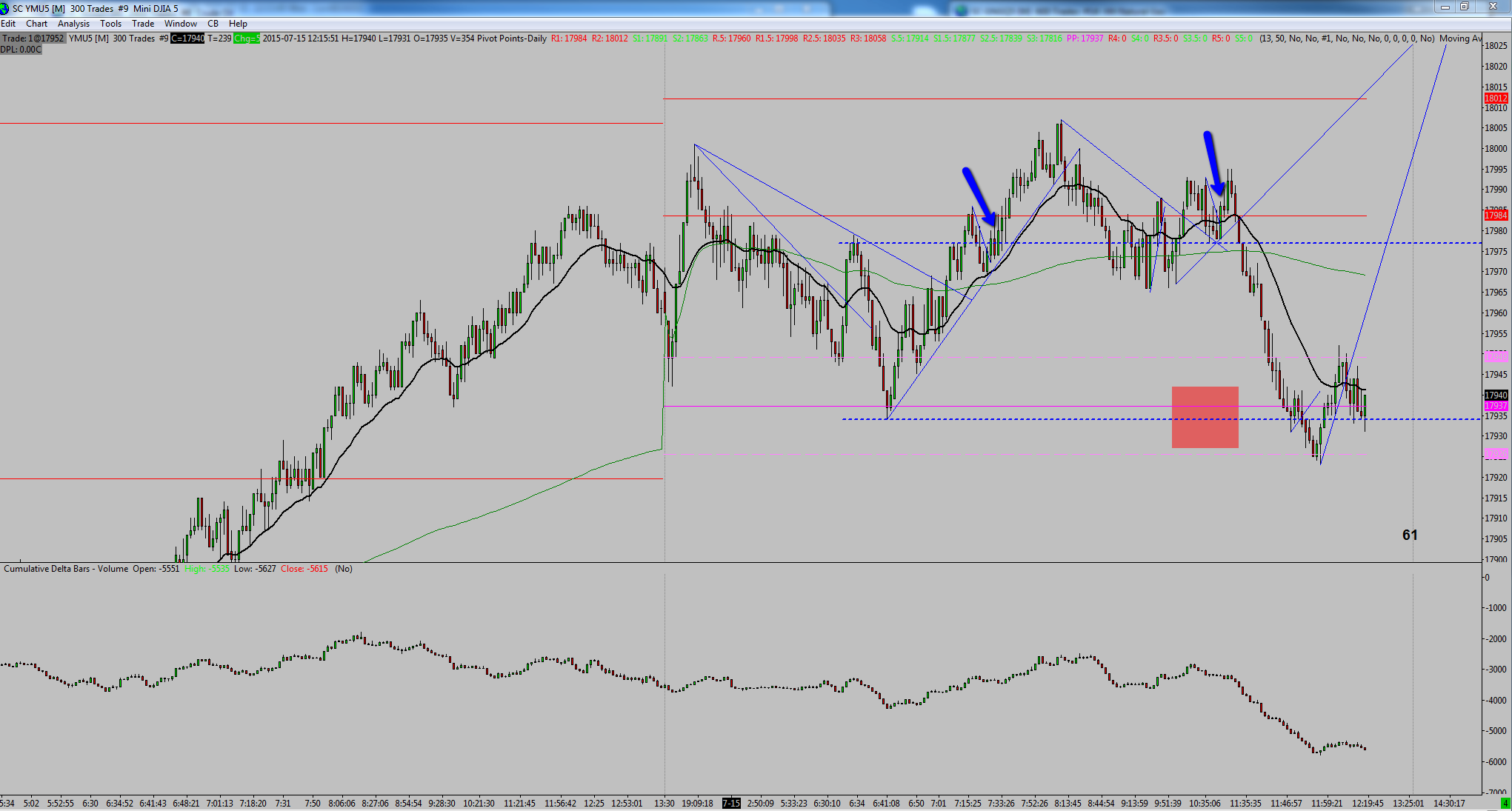Image resolution: width=1512 pixels, height=811 pixels.
Task: Open the Edit menu
Action: coord(8,24)
